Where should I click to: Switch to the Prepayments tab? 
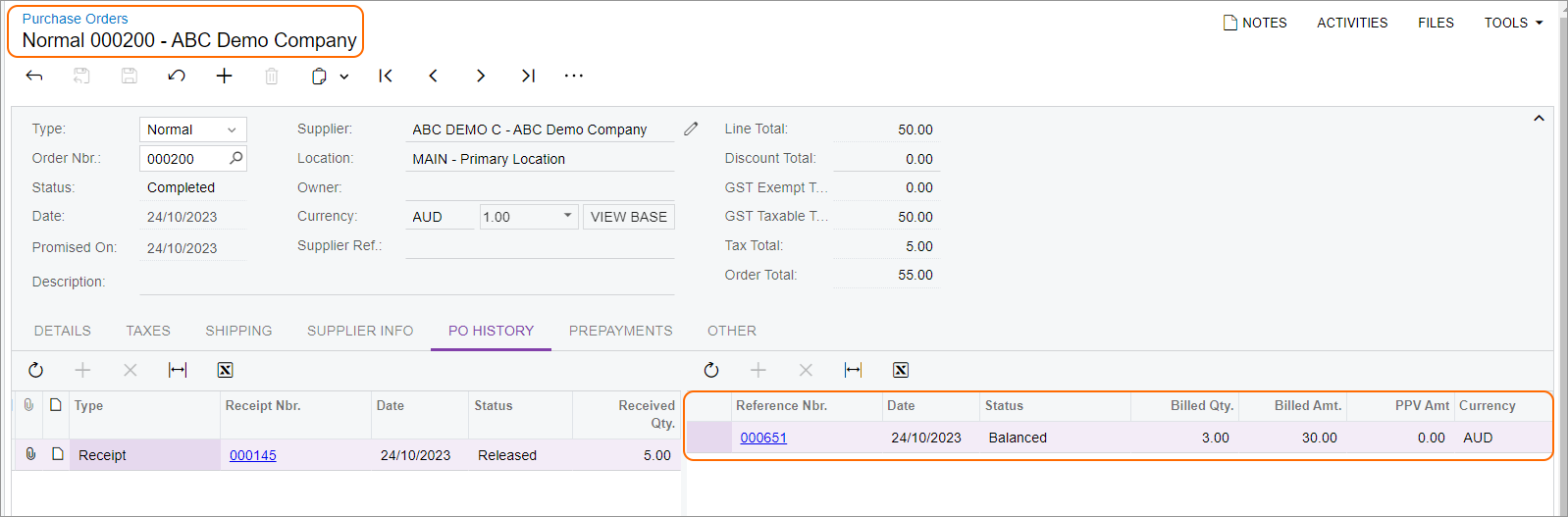pyautogui.click(x=621, y=331)
